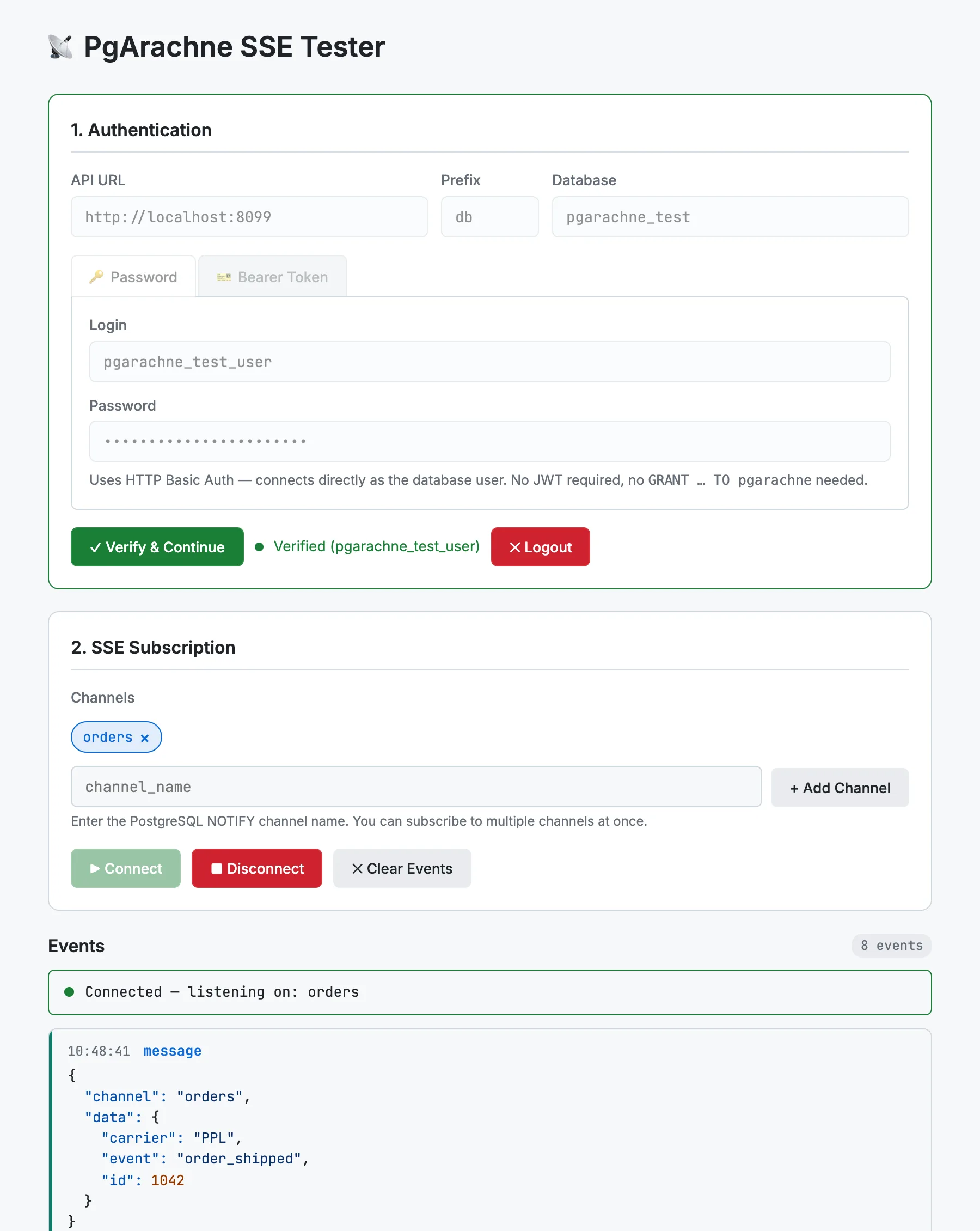Focus the Prefix field
The image size is (980, 1231).
pyautogui.click(x=489, y=217)
